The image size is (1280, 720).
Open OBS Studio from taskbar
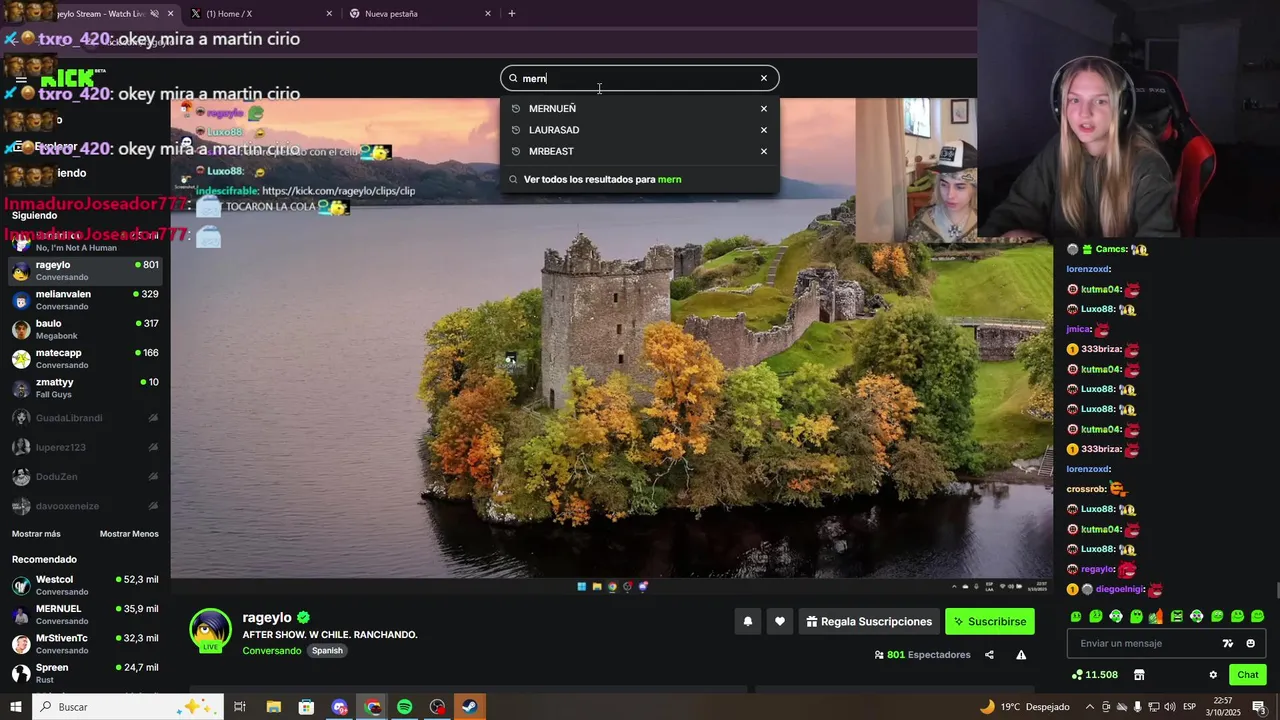[437, 707]
